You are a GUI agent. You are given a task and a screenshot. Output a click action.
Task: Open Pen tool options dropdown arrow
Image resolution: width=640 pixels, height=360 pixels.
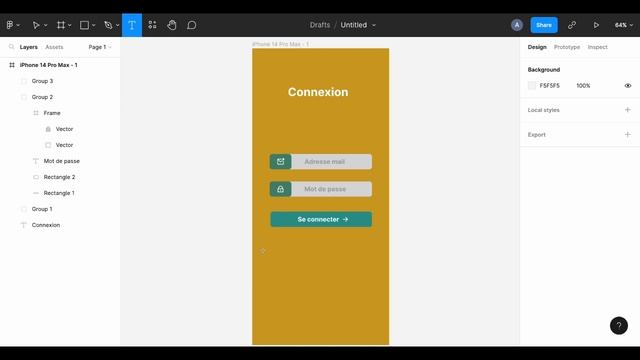coord(118,25)
